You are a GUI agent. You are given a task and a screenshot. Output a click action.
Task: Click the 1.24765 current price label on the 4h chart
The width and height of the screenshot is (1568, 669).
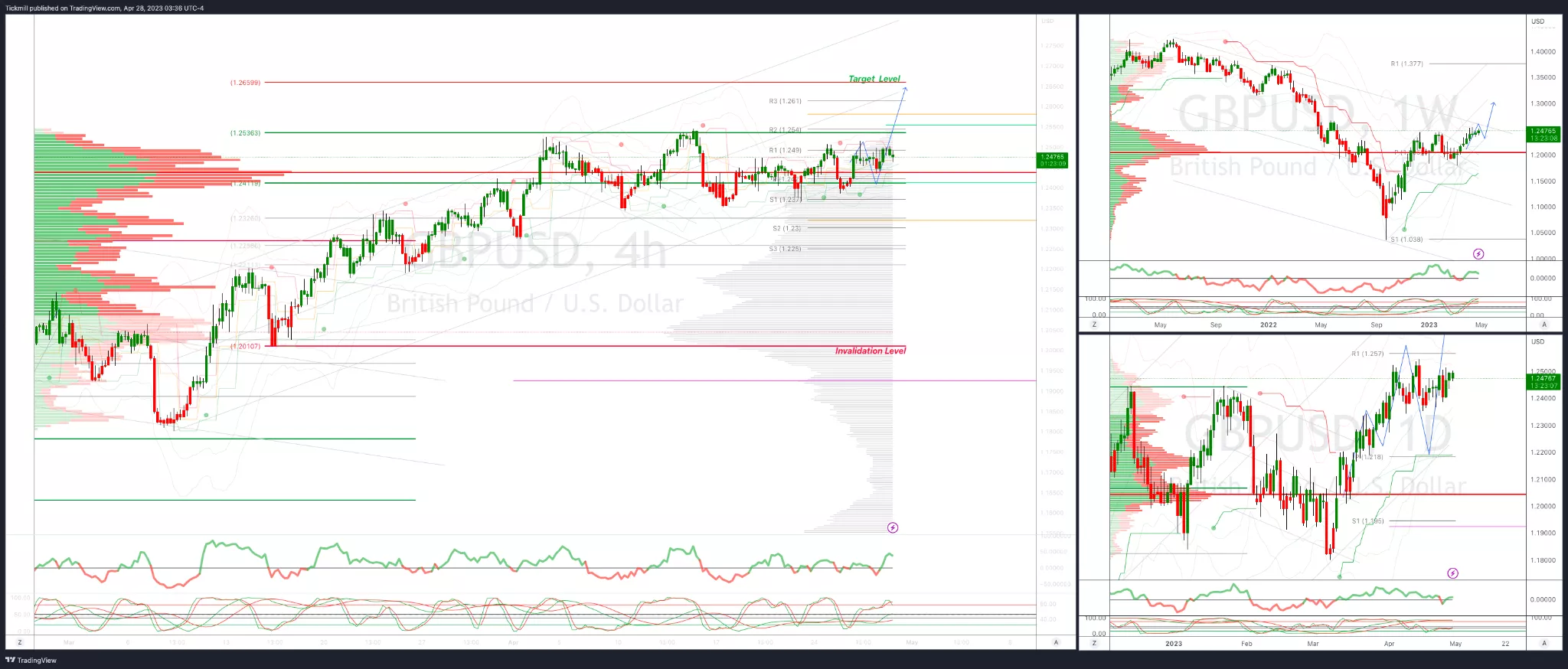click(x=1053, y=160)
